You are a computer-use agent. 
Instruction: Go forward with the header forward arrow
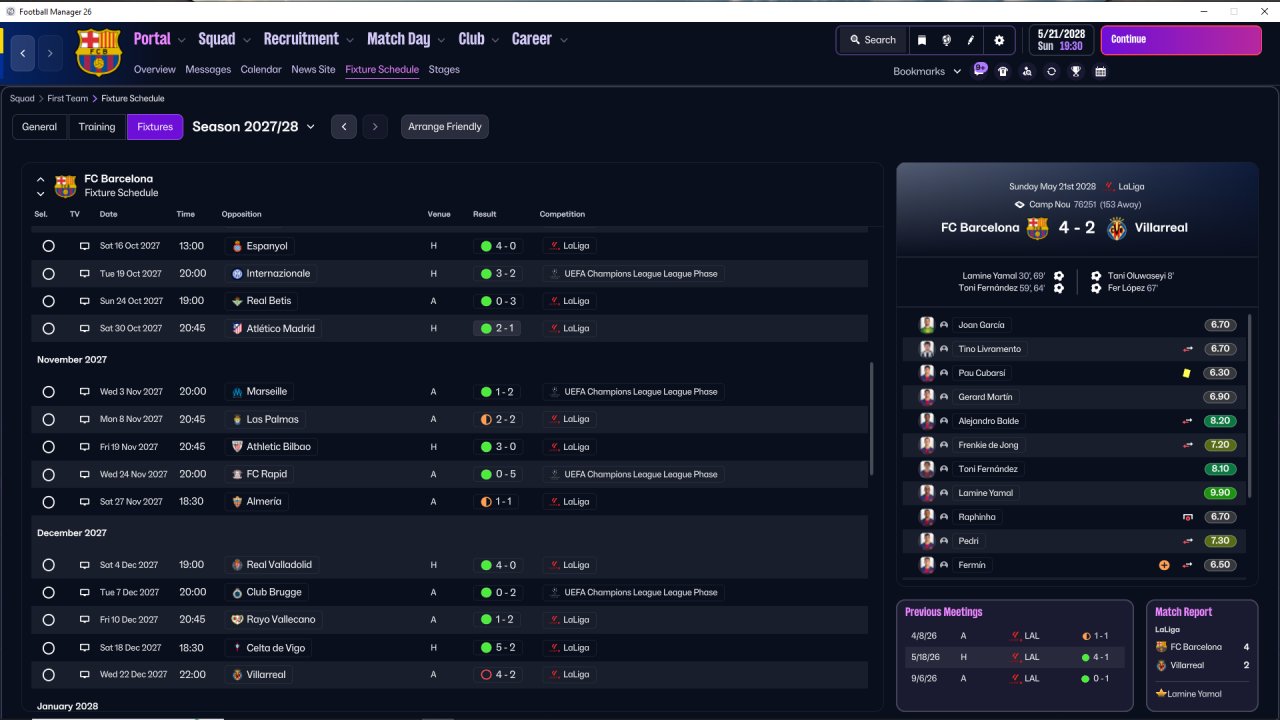coord(50,53)
